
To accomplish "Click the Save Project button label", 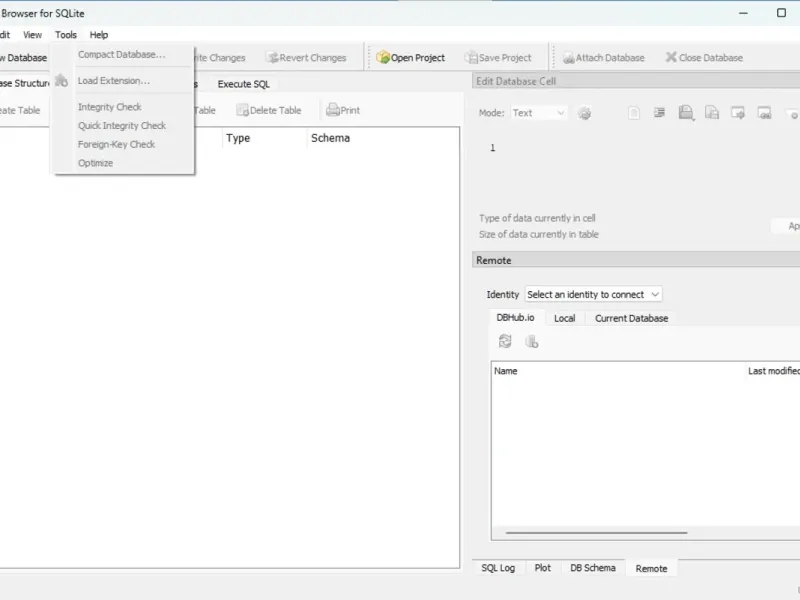I will [505, 58].
